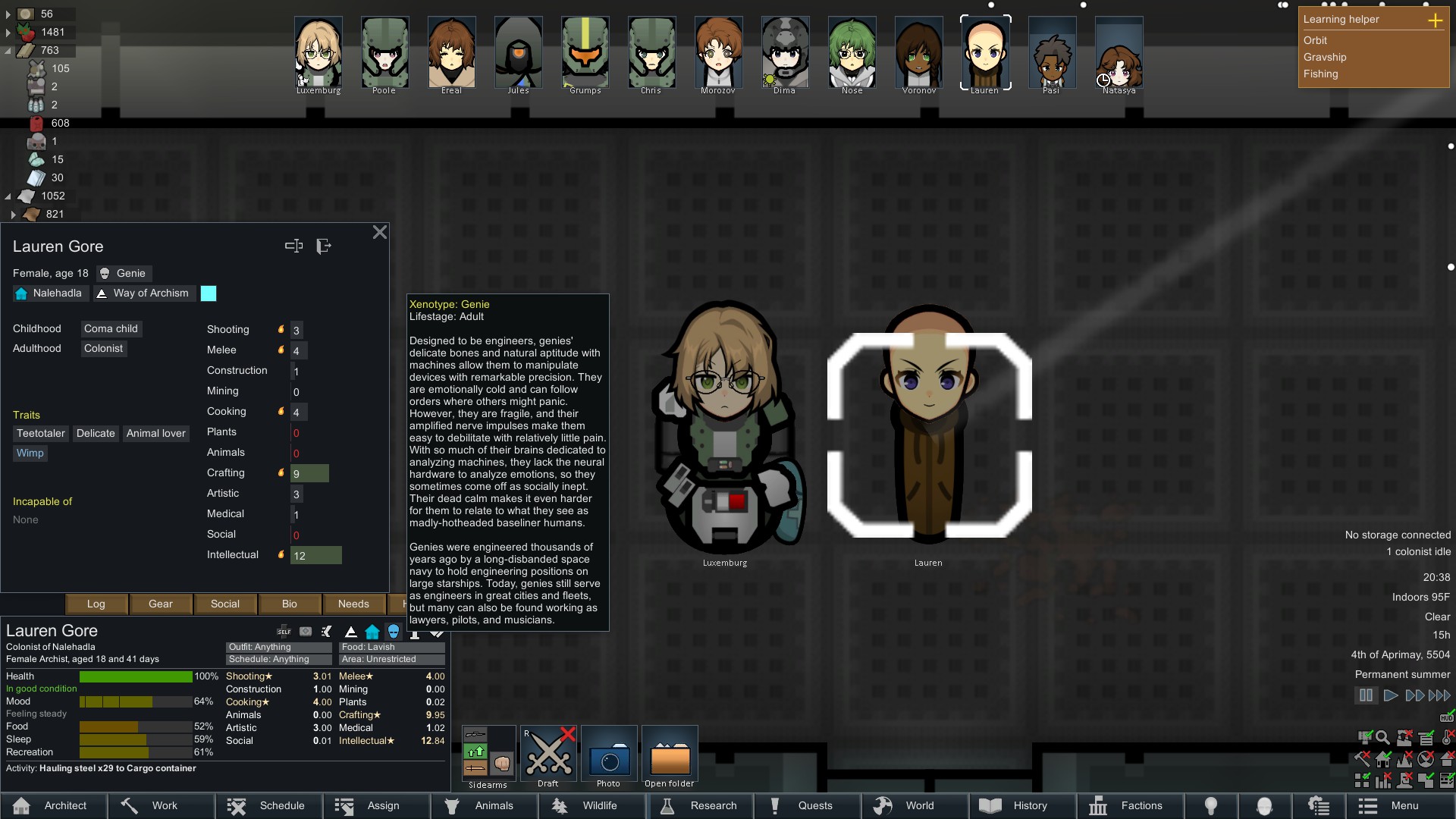Click the rename pawn icon beside Lauren Gore

tap(293, 246)
